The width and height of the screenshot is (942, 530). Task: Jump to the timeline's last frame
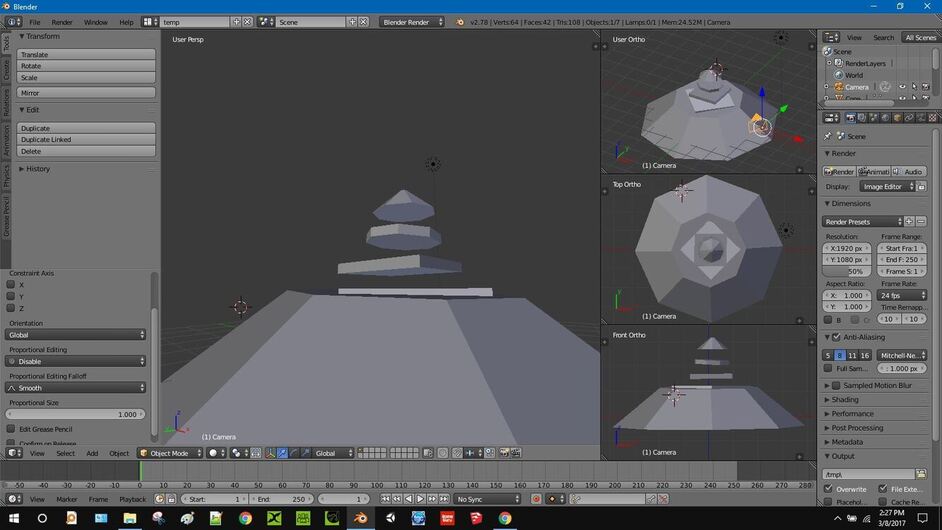pos(443,499)
